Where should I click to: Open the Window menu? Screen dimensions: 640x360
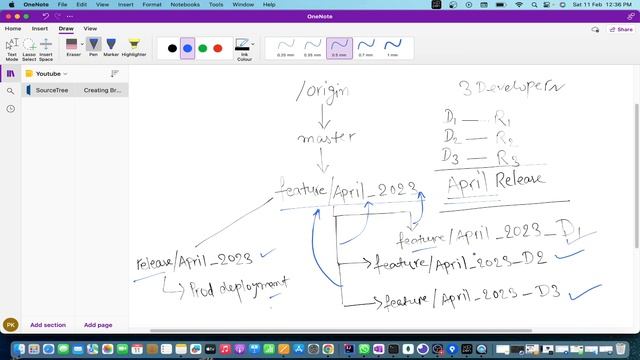tap(243, 4)
